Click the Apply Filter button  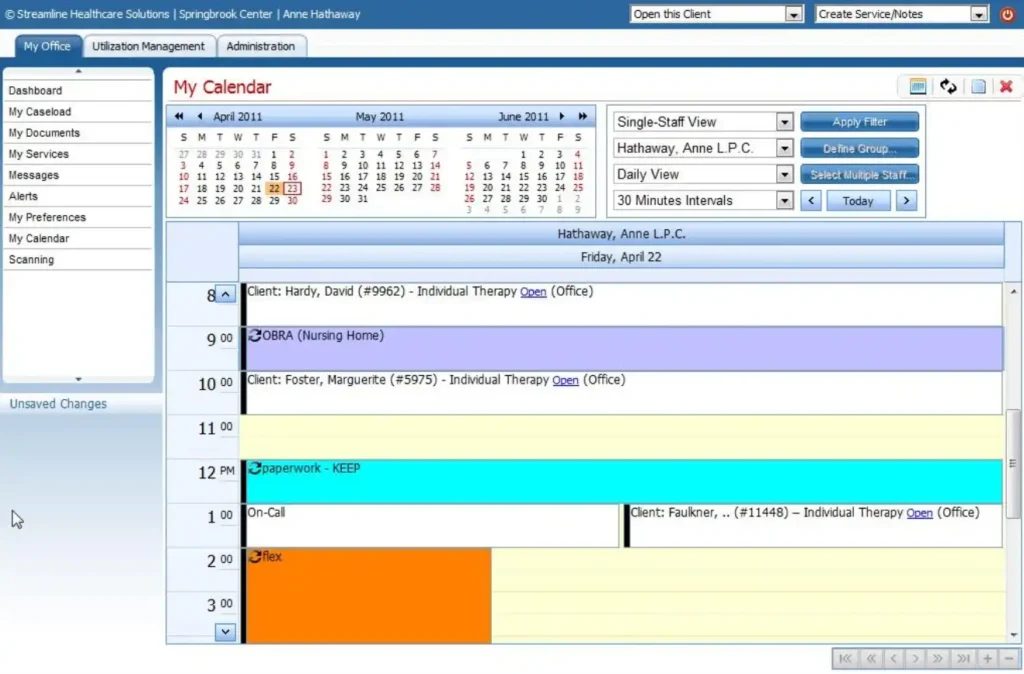859,120
